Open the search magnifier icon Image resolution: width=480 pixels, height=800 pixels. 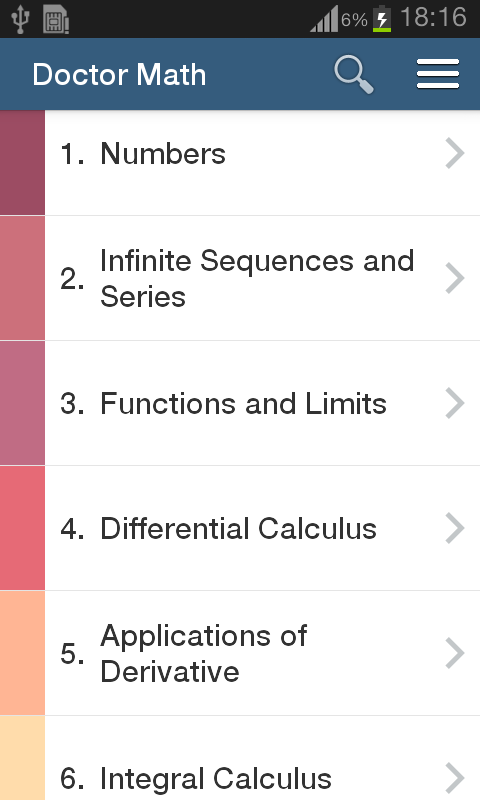click(x=353, y=74)
